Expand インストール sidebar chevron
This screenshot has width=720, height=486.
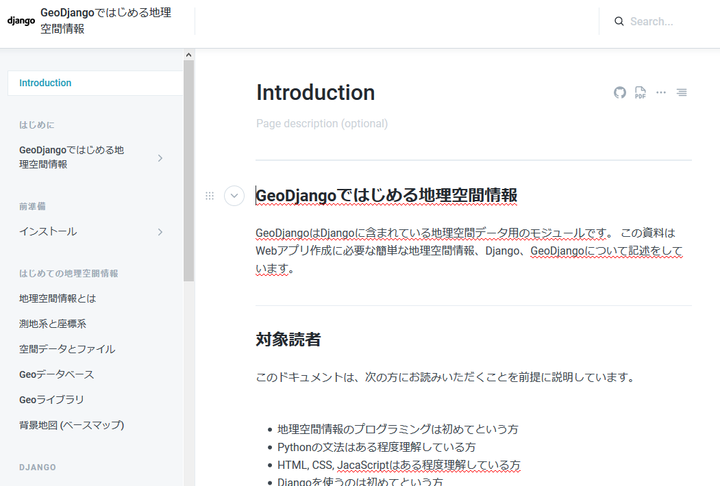tap(160, 232)
